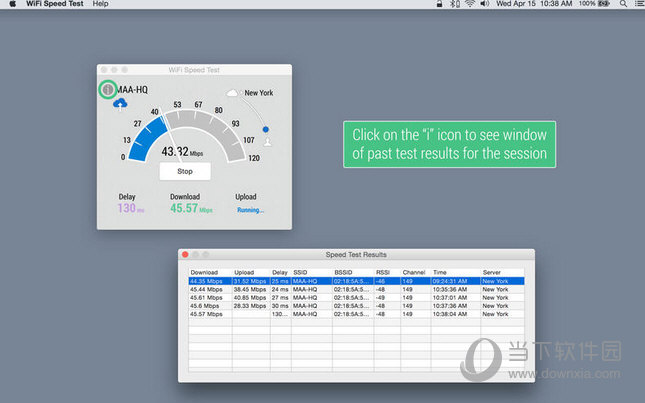This screenshot has width=645, height=403.
Task: Click the 25 ms delay cell
Action: tap(280, 281)
